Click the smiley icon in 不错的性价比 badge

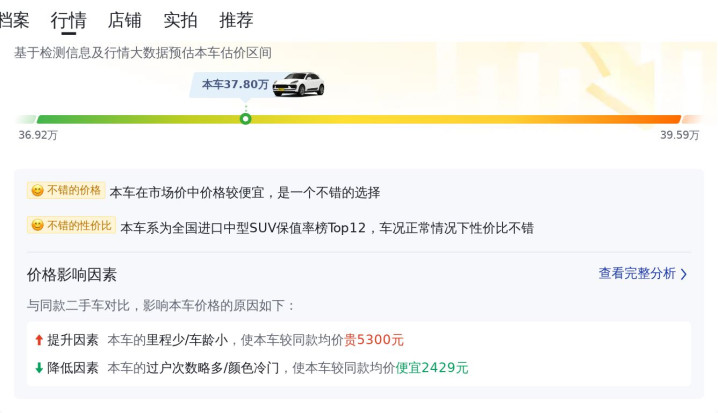pyautogui.click(x=38, y=225)
